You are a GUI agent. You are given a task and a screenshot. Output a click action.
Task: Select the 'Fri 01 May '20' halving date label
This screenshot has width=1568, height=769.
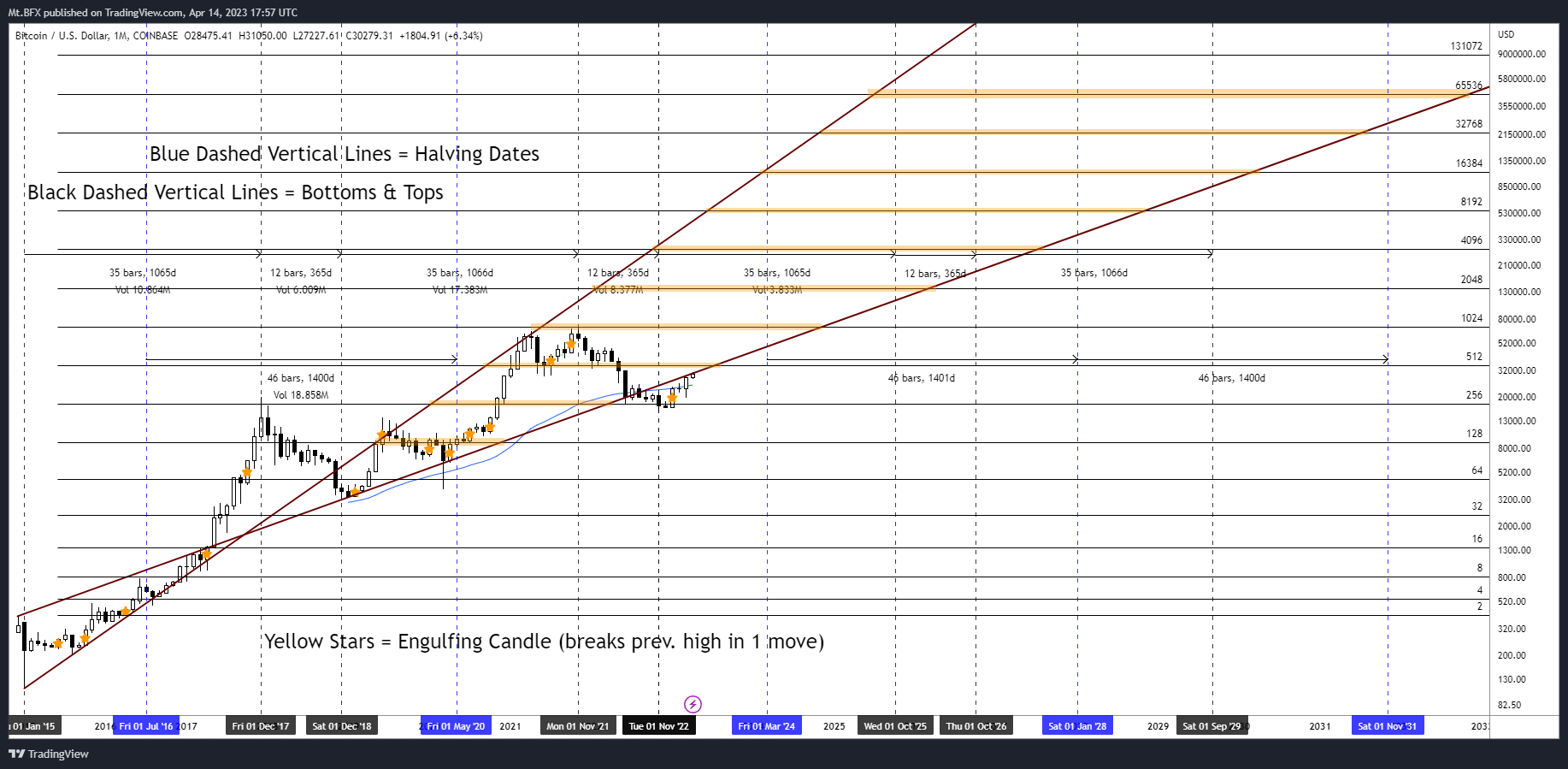coord(456,726)
